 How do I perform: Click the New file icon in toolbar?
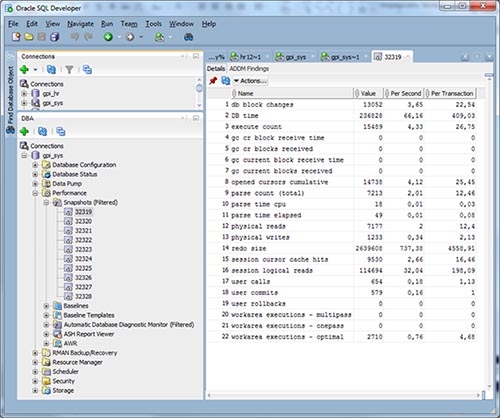coord(16,37)
